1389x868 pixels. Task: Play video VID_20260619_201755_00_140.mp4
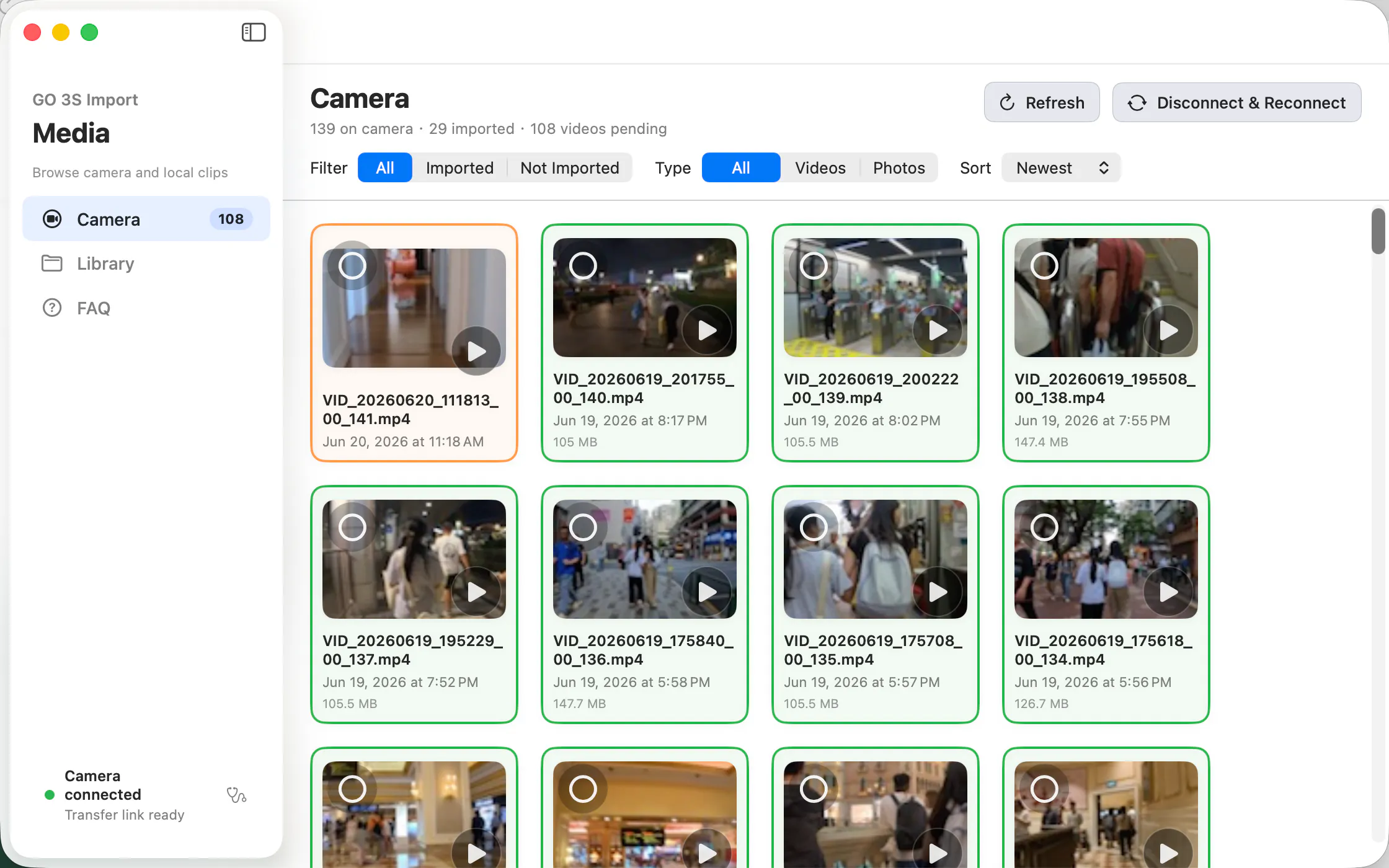coord(707,330)
